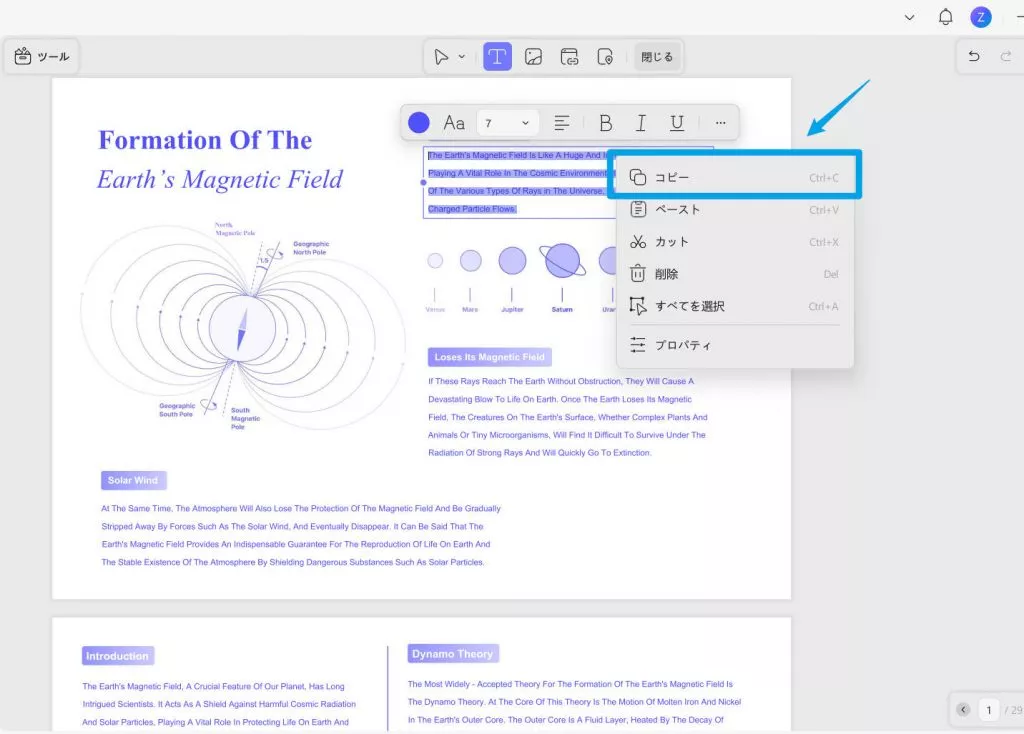Select the page location marker tool
This screenshot has width=1024, height=734.
[x=605, y=57]
